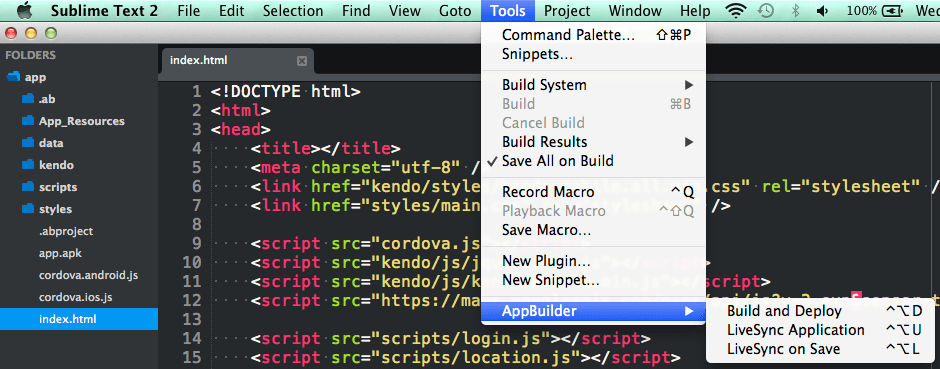Screen dimensions: 940x369
Task: Click the scripts folder icon
Action: (28, 186)
